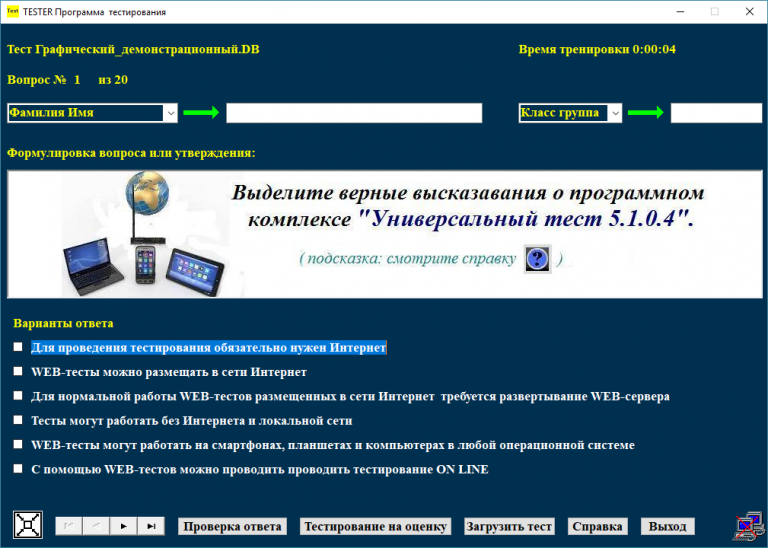Click the blue question mark help icon

point(538,259)
